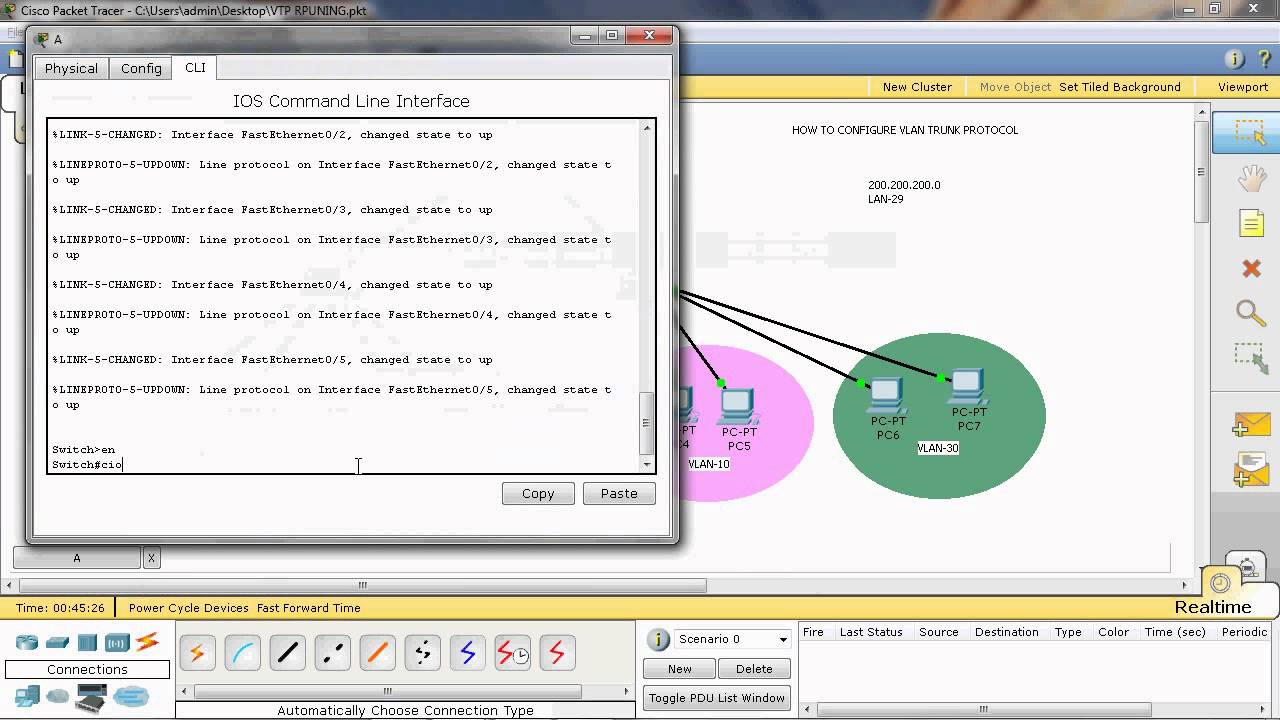1280x720 pixels.
Task: Activate the red Delete tool
Action: [1251, 268]
